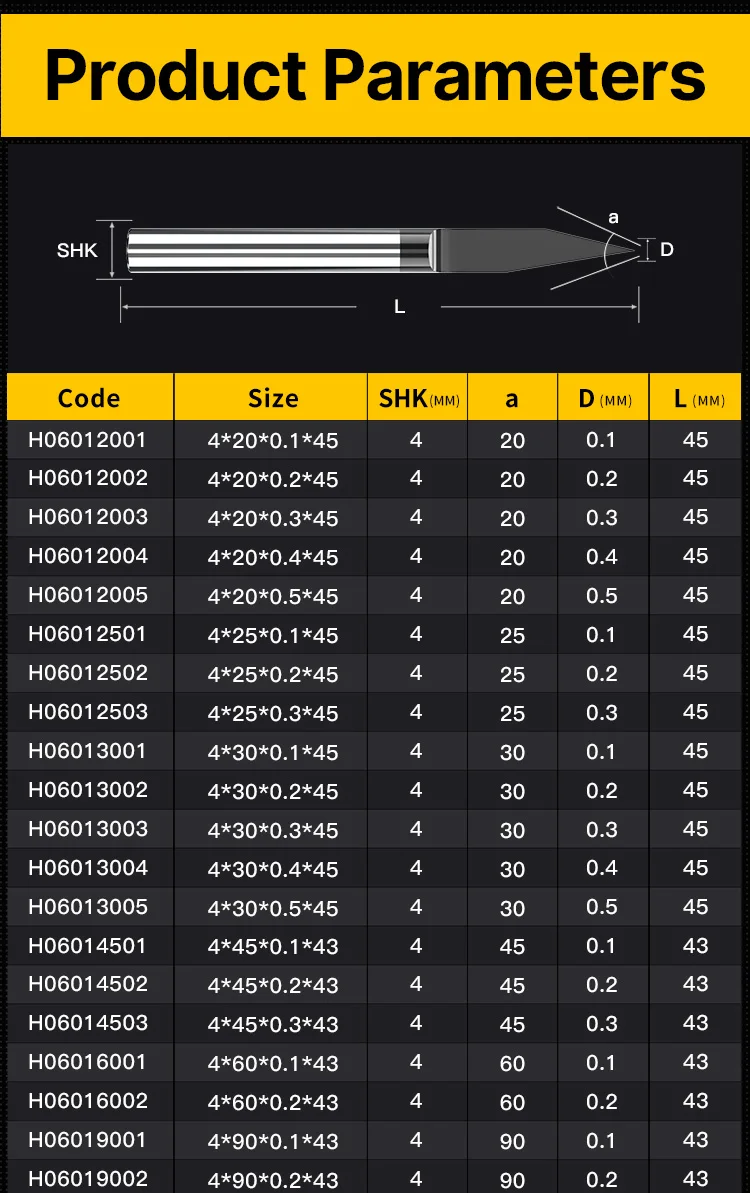Click the Product Parameters heading

[375, 75]
